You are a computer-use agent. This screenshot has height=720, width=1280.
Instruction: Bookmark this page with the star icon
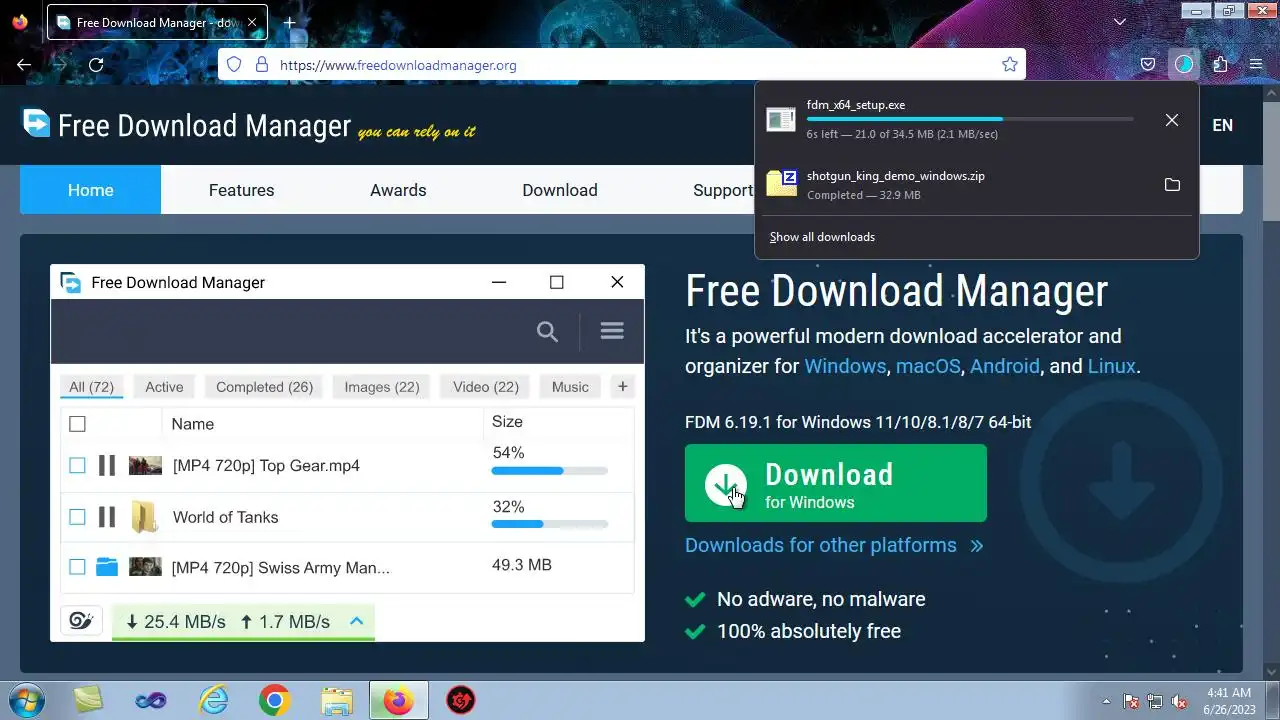click(x=1010, y=64)
